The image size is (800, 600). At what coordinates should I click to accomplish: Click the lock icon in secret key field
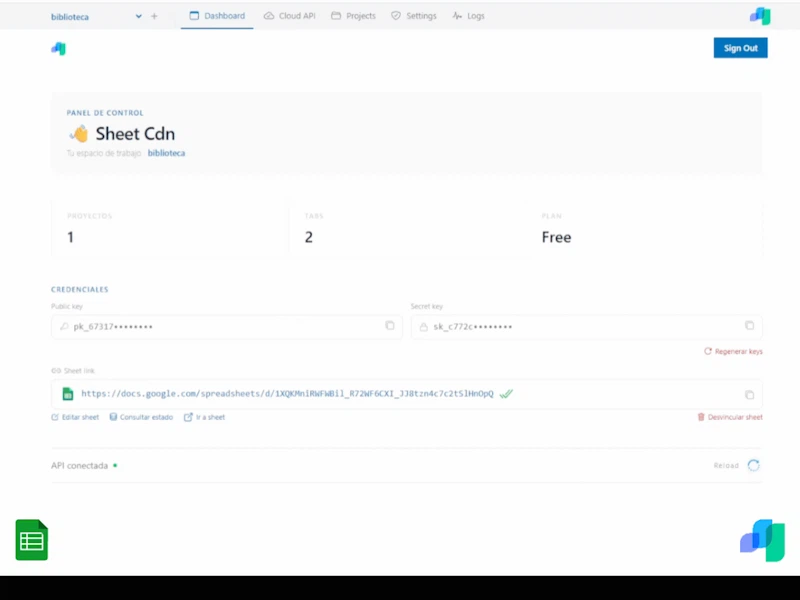pos(423,327)
